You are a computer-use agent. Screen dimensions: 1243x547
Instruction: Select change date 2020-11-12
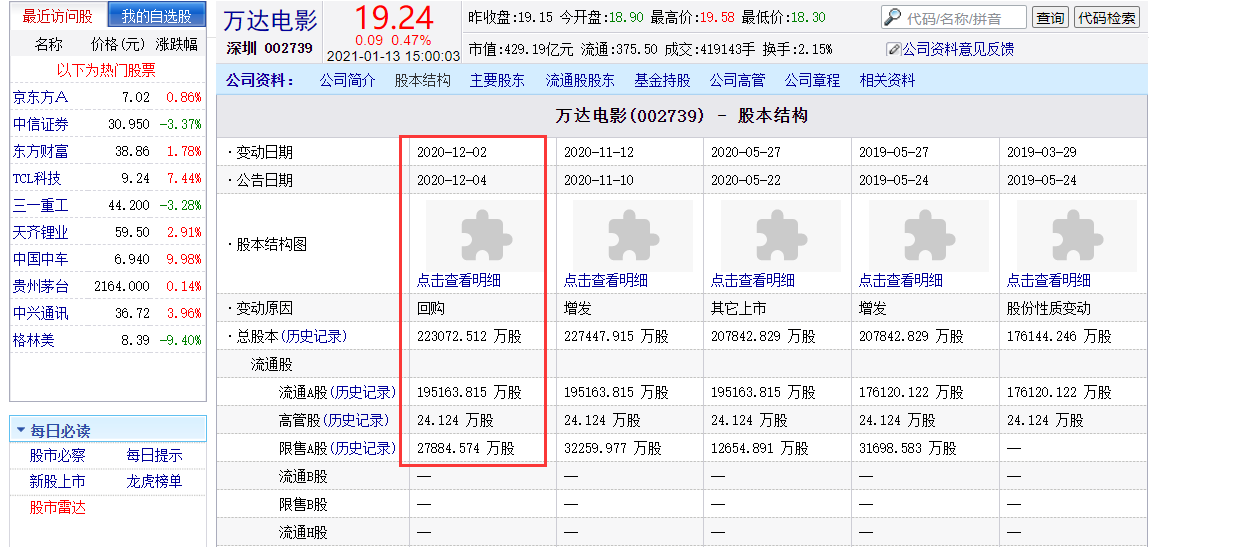(599, 152)
